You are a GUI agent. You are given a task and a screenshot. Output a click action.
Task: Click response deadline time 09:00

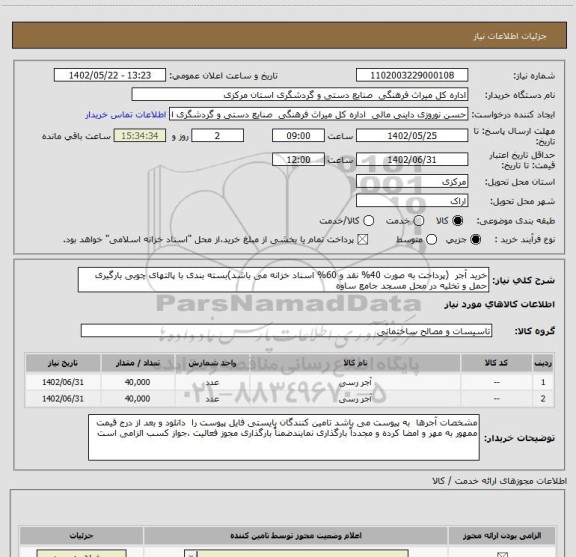(298, 136)
